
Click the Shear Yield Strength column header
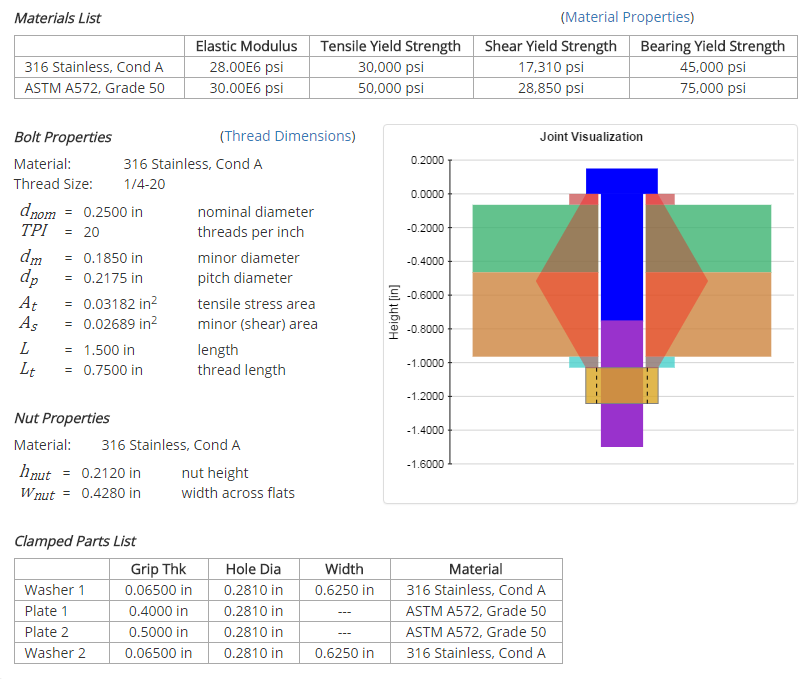[x=550, y=46]
